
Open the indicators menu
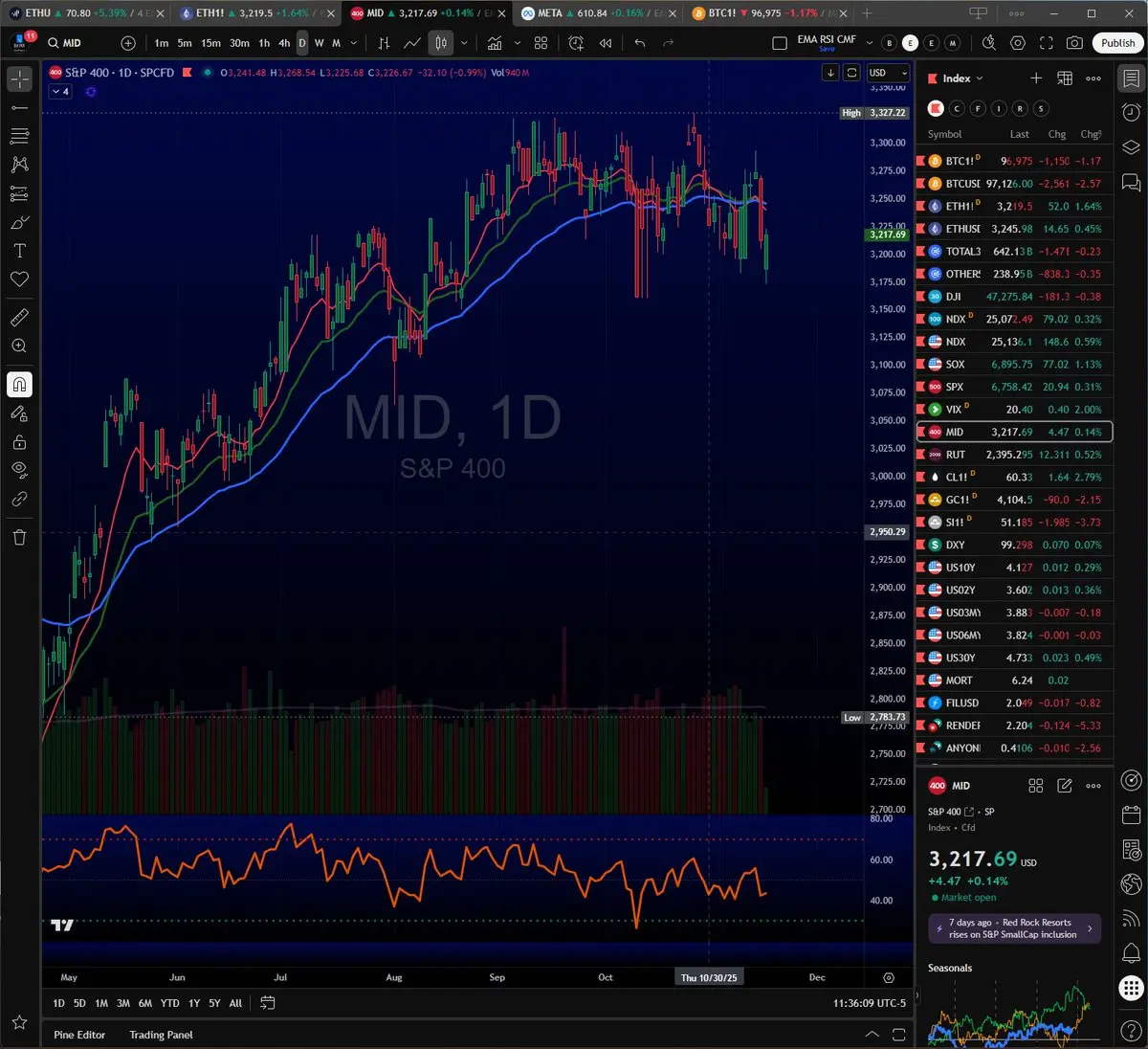point(495,43)
